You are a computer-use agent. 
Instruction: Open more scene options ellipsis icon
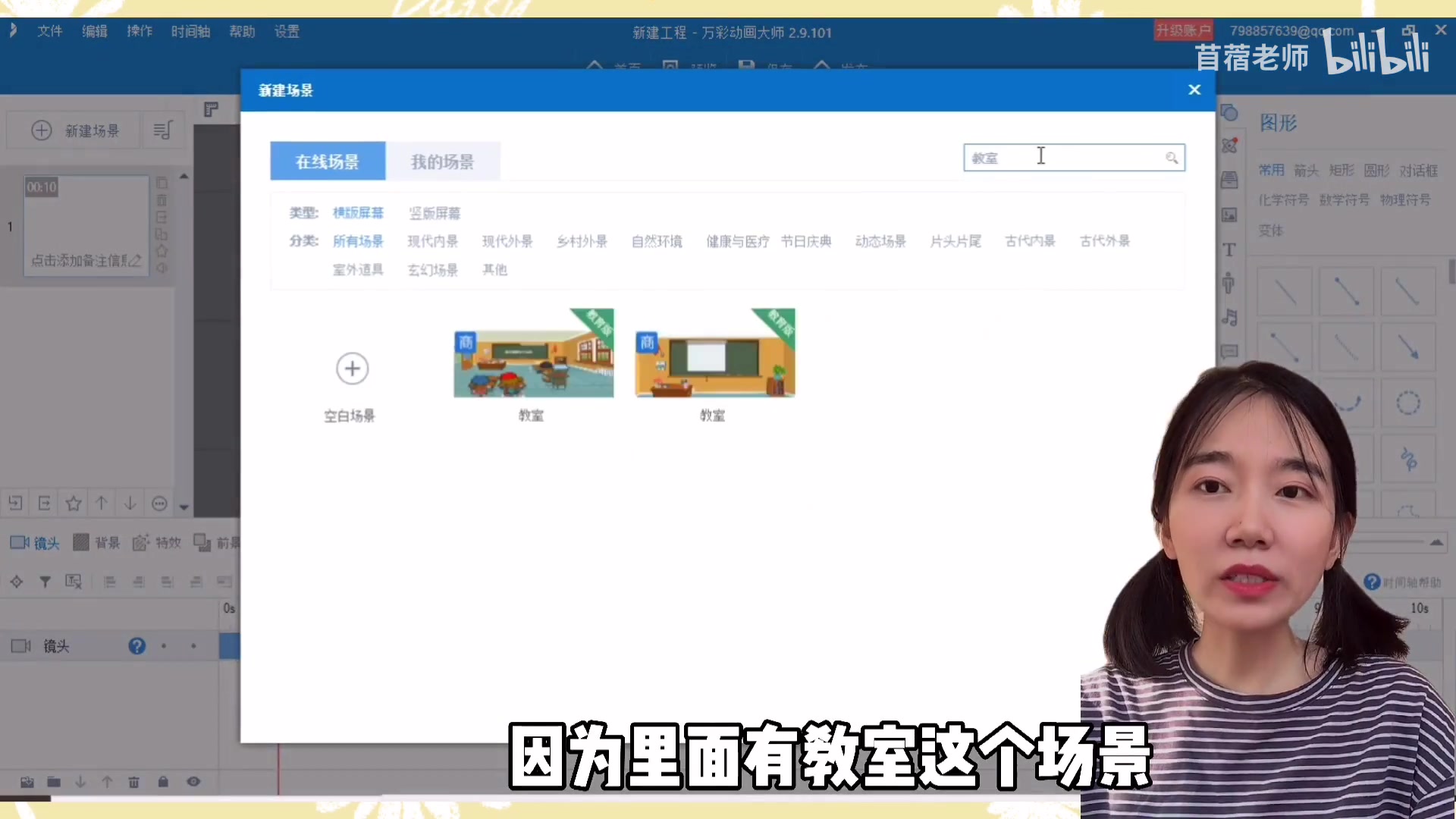click(x=159, y=503)
